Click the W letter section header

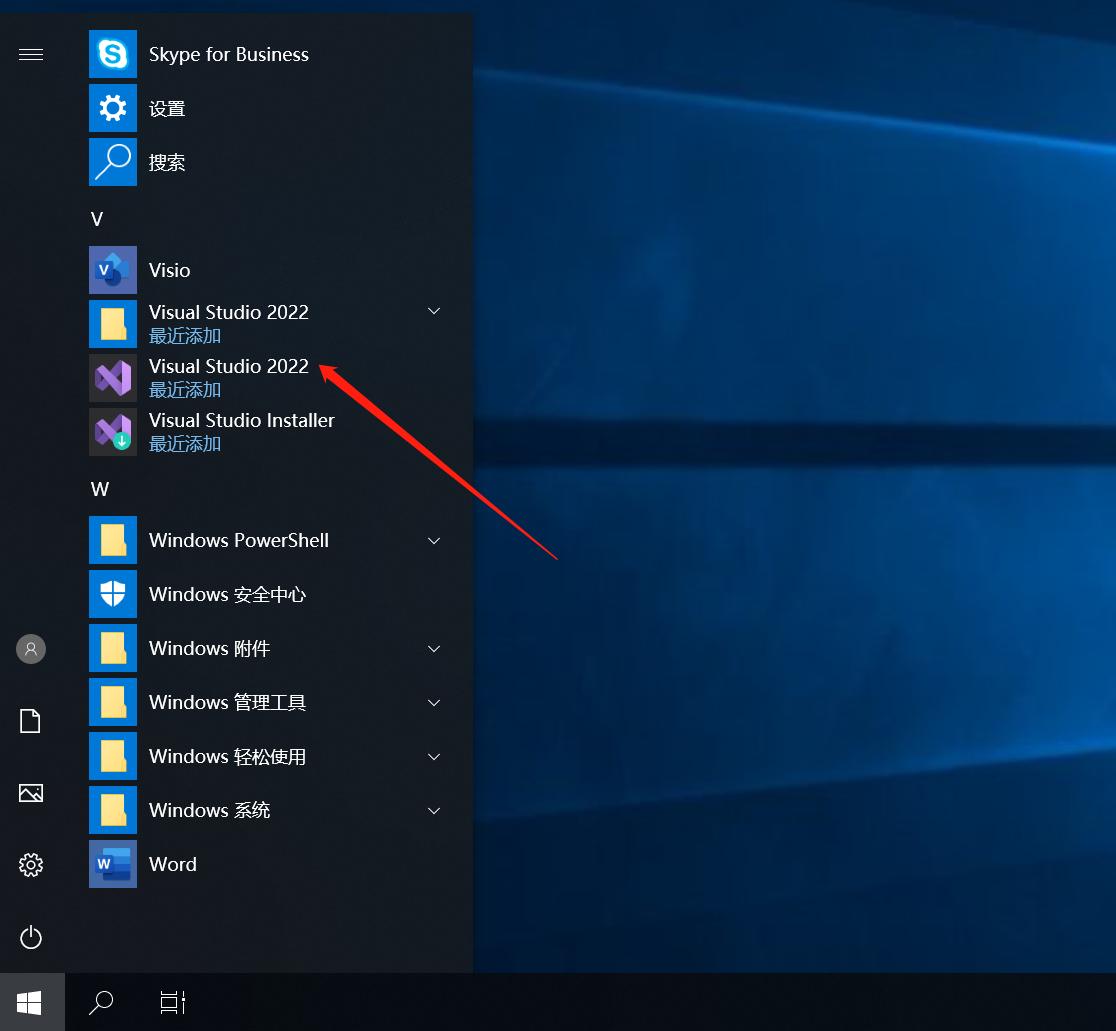99,489
